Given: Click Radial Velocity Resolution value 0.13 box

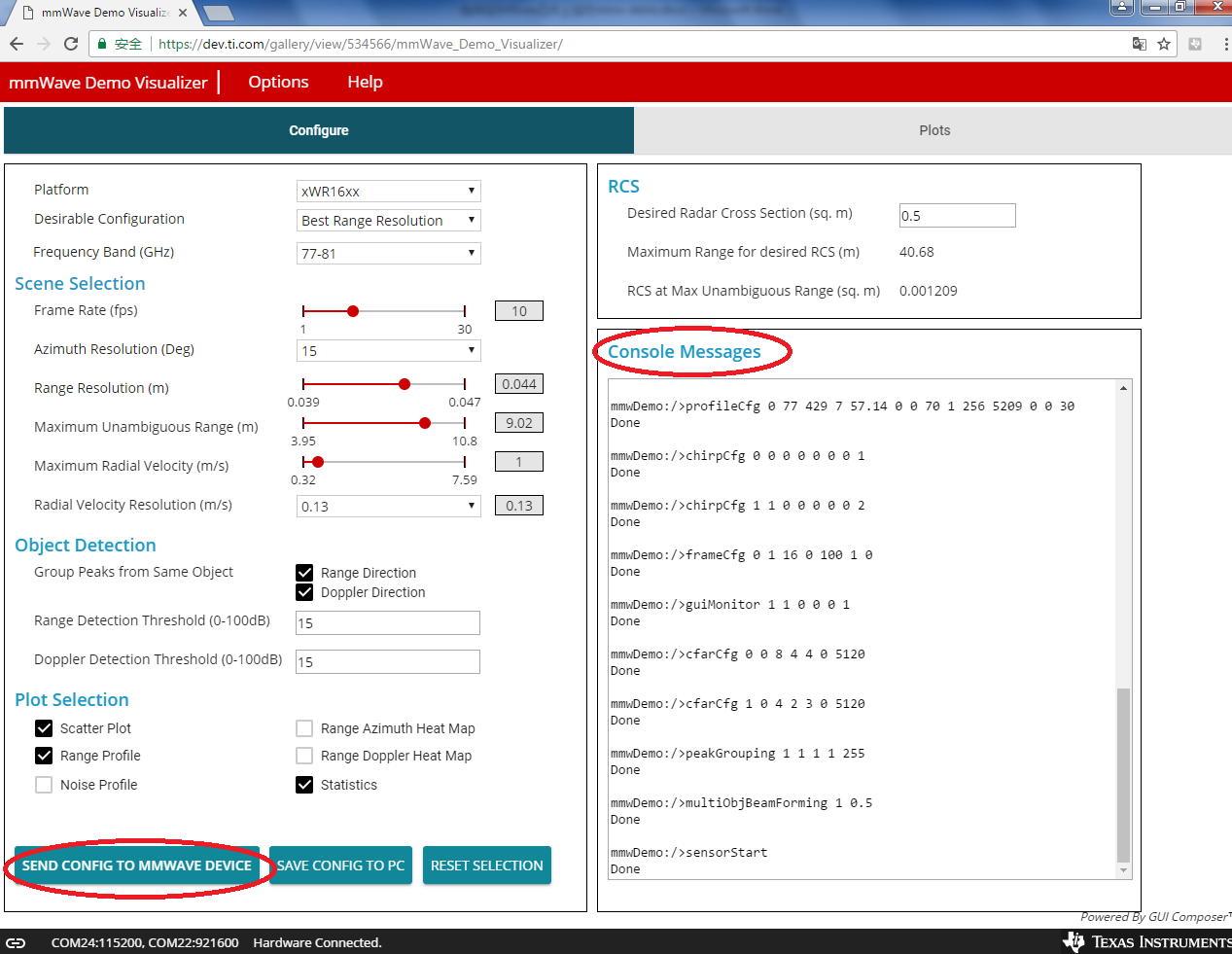Looking at the screenshot, I should click(519, 506).
